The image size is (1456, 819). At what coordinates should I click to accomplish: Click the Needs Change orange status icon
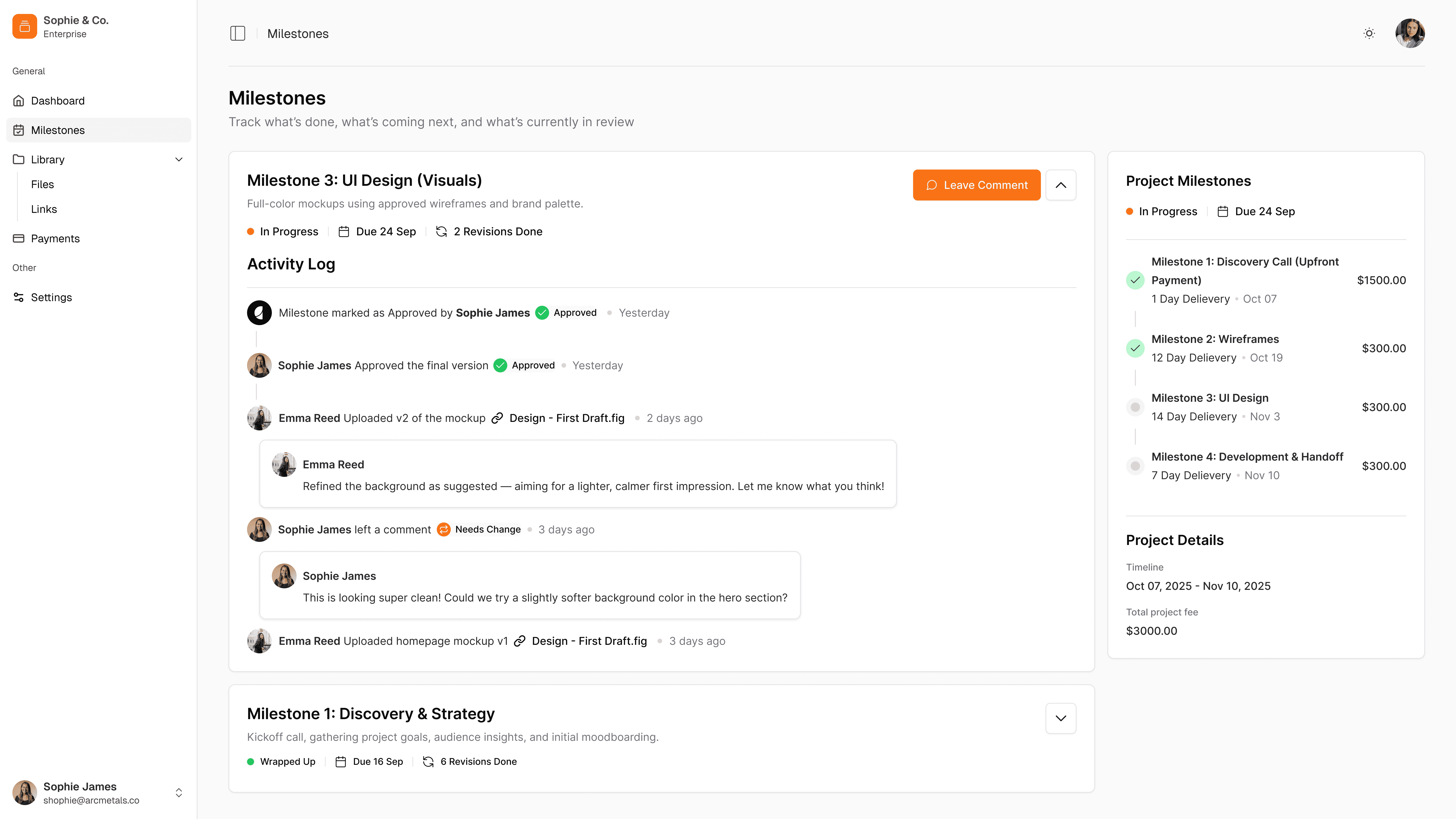[444, 529]
